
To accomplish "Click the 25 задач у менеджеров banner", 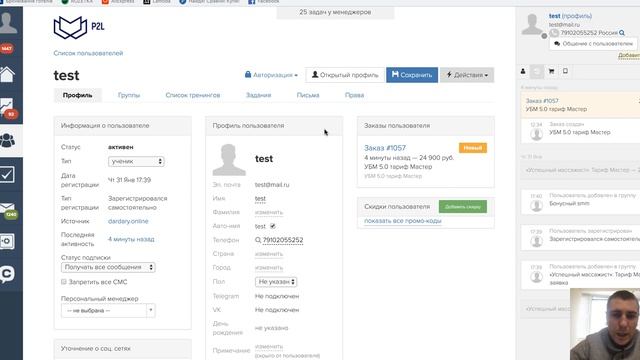I will point(335,12).
